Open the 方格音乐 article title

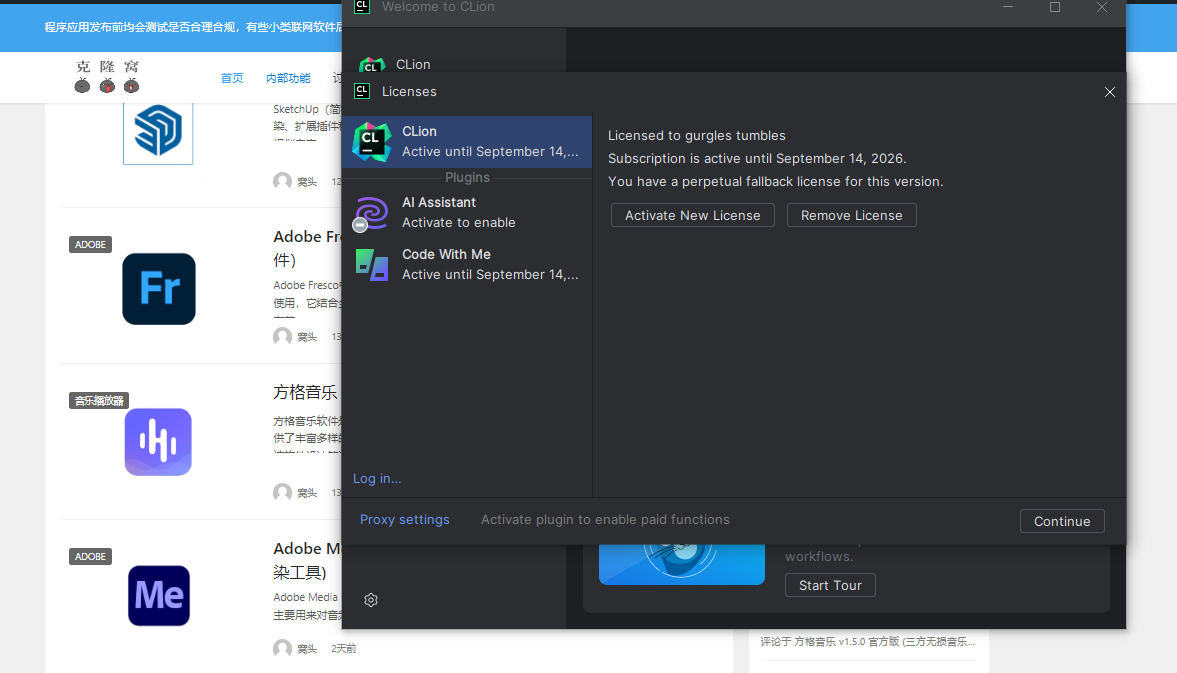tap(306, 392)
